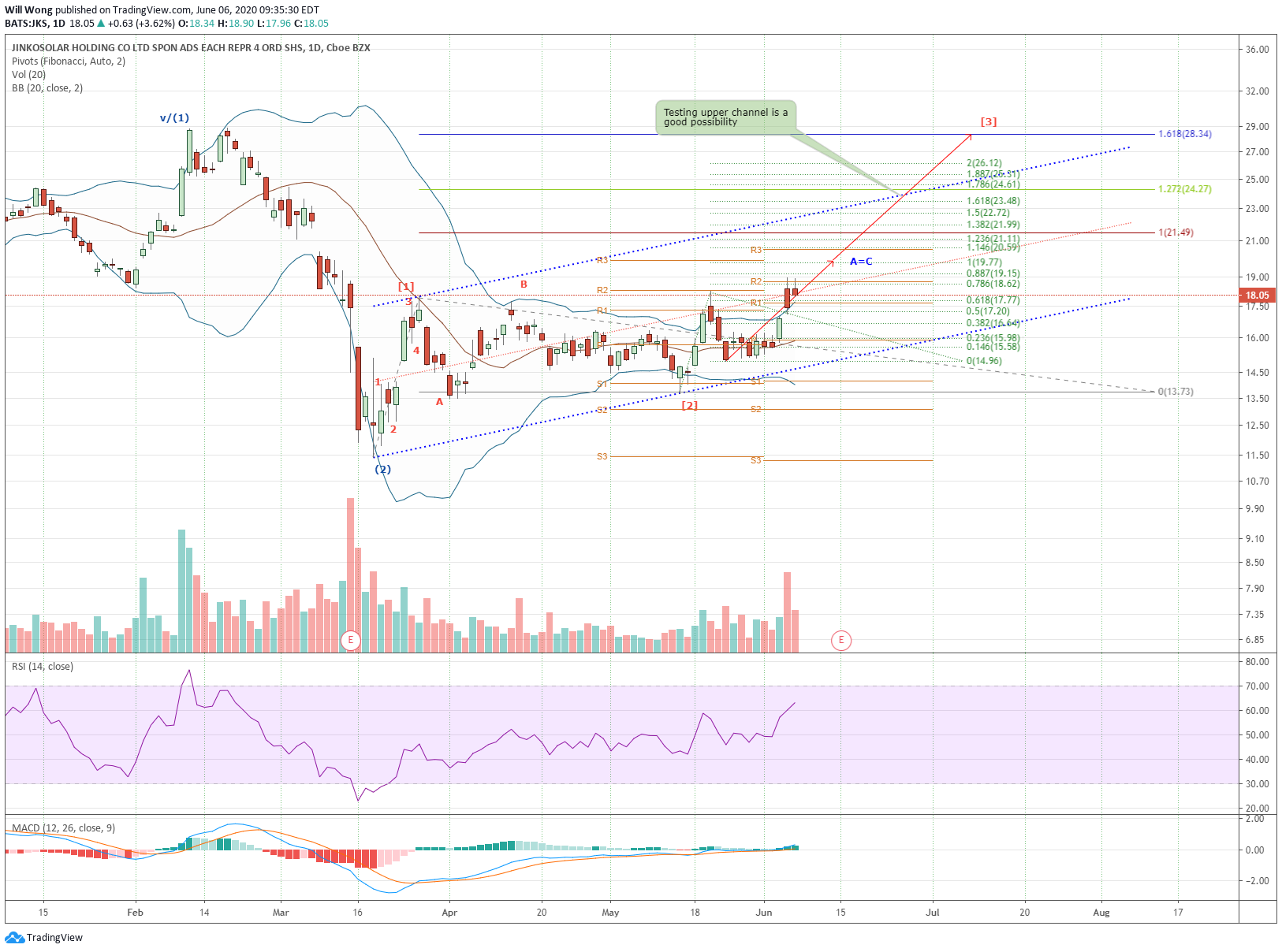Click the 70.00 RSI axis label

click(1257, 686)
